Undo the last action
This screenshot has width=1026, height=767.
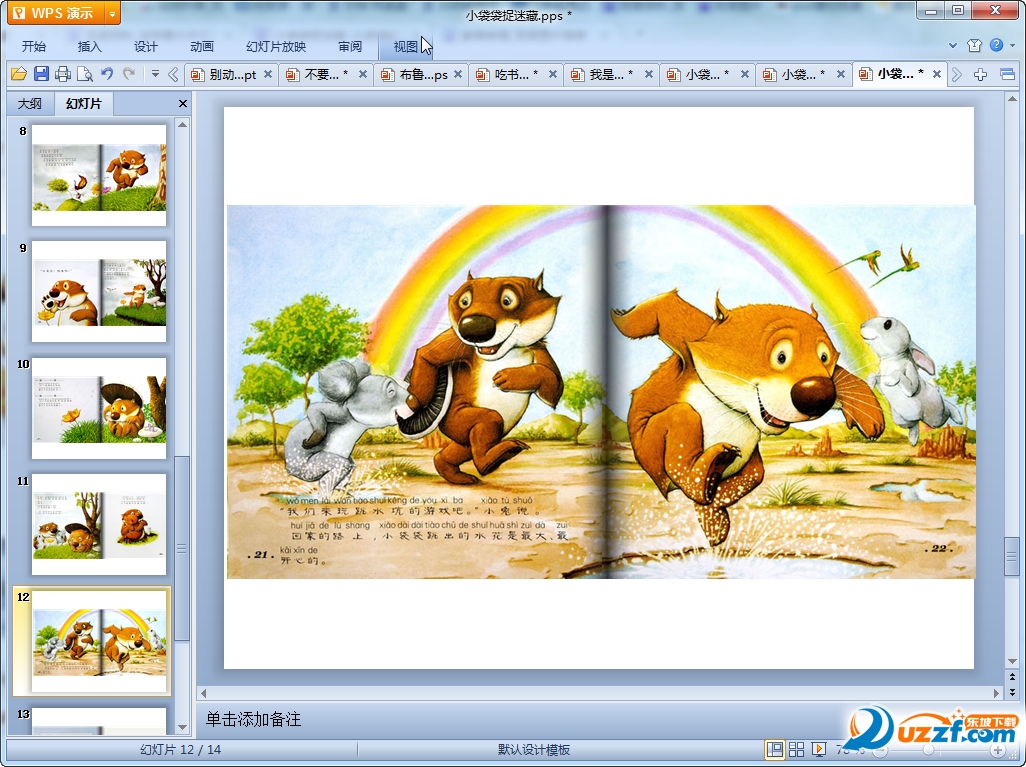(x=107, y=74)
